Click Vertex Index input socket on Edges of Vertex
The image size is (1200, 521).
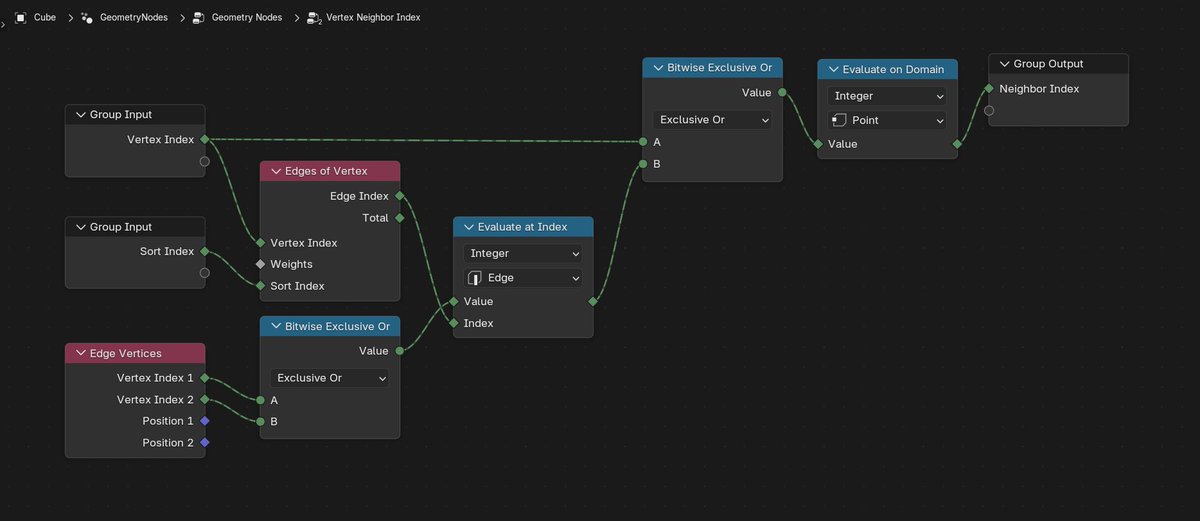coord(260,243)
